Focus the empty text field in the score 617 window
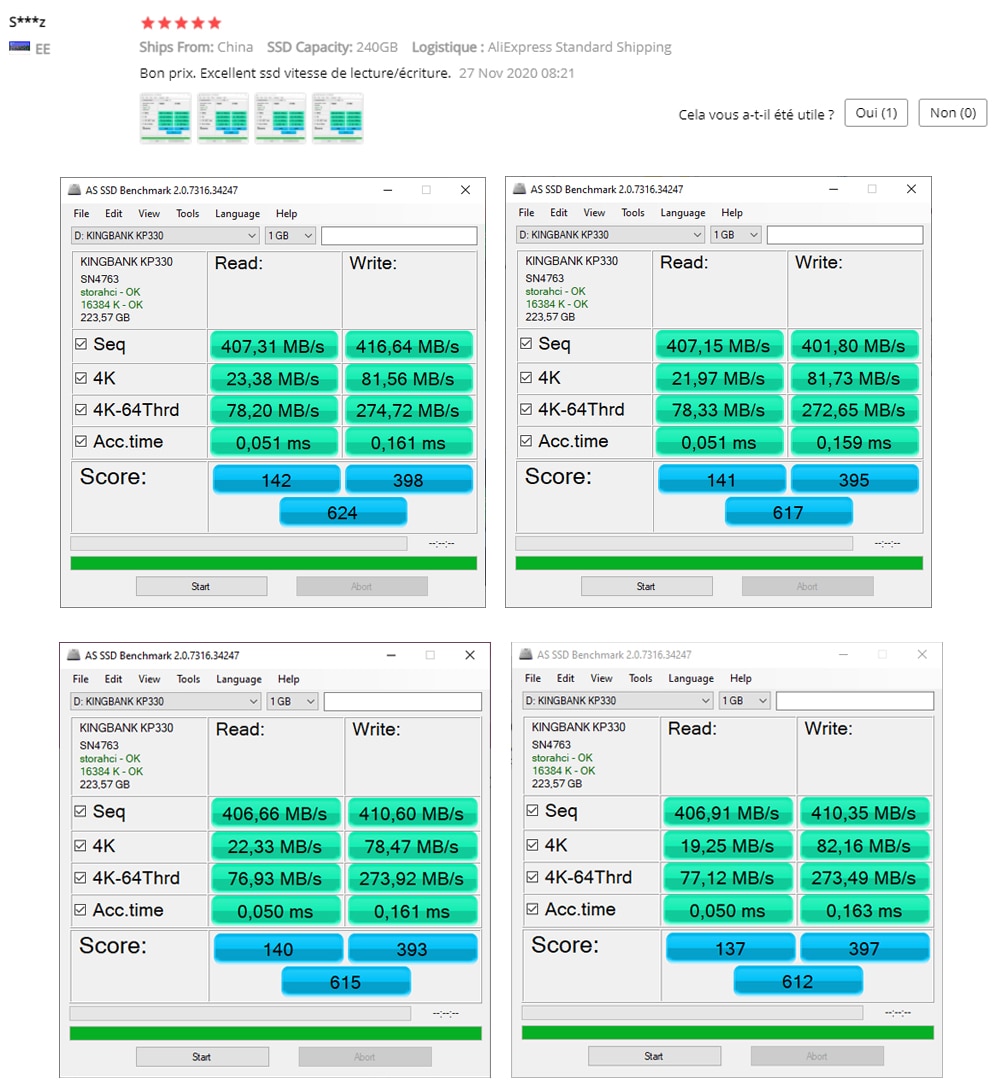 pyautogui.click(x=845, y=235)
